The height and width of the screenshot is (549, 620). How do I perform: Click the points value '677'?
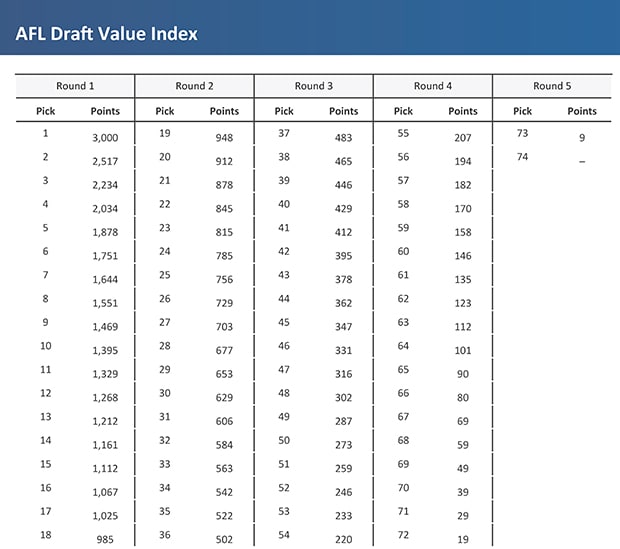pos(224,350)
